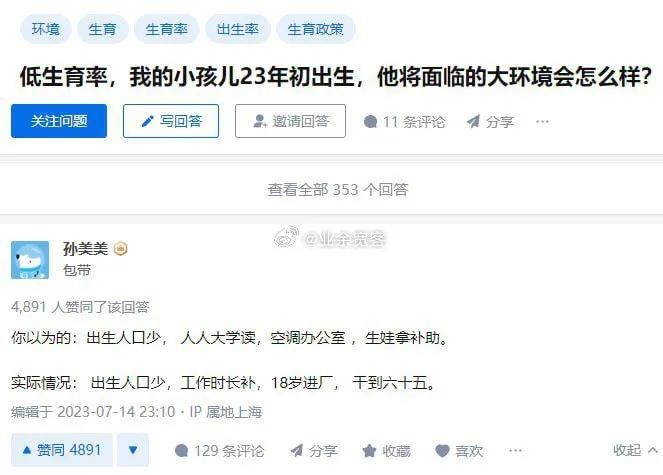663x475 pixels.
Task: Select the 生育政策 topic tag
Action: coord(315,29)
